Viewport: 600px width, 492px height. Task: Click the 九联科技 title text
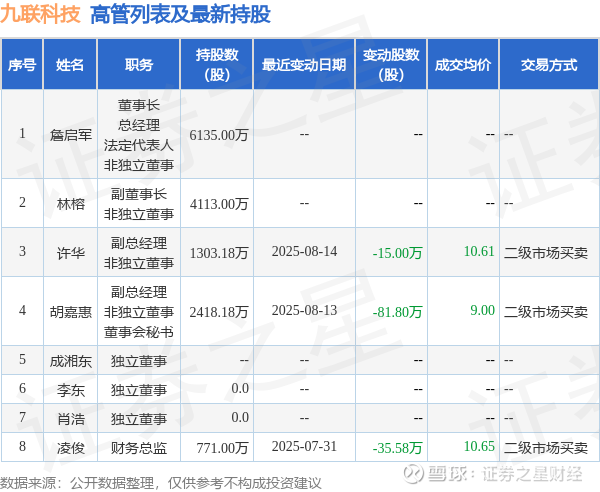pyautogui.click(x=40, y=15)
